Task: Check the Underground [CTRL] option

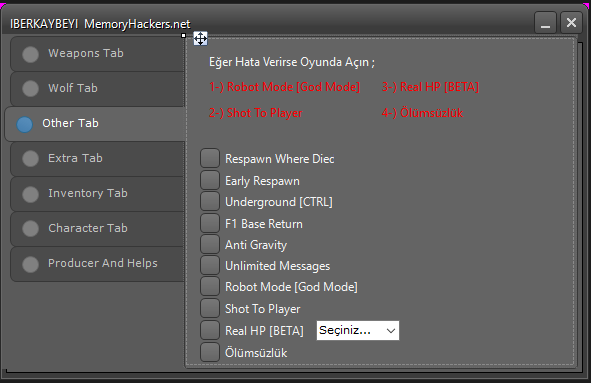Action: [x=210, y=201]
